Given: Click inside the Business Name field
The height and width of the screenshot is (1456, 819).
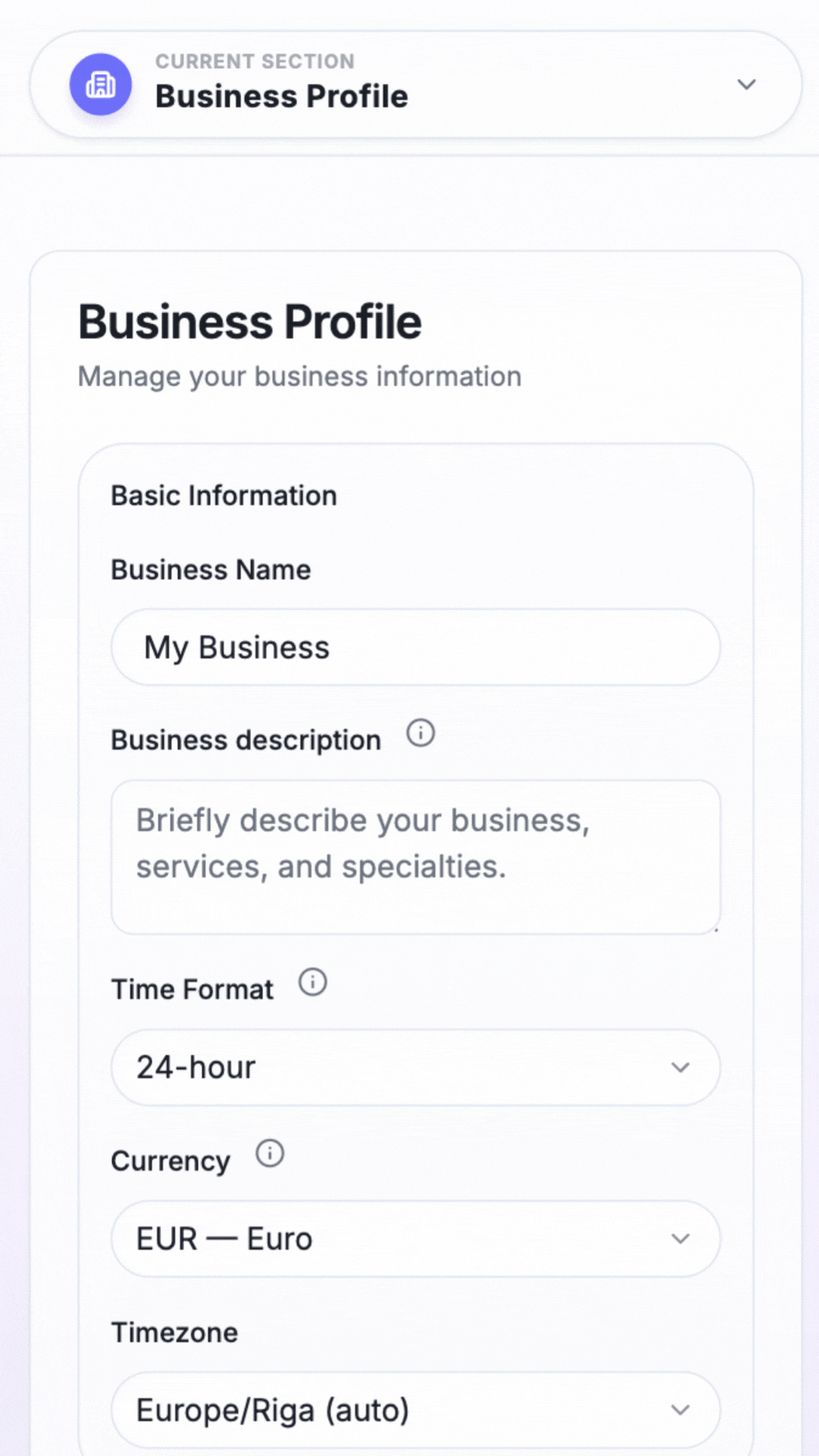Looking at the screenshot, I should coord(416,647).
